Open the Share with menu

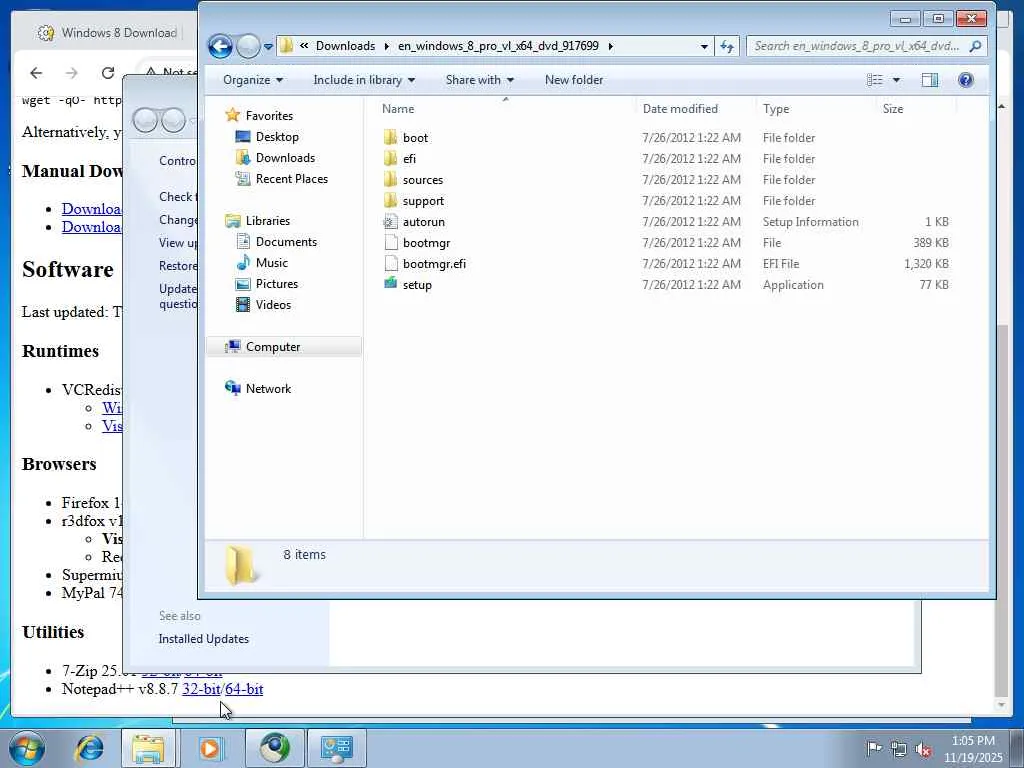[479, 80]
